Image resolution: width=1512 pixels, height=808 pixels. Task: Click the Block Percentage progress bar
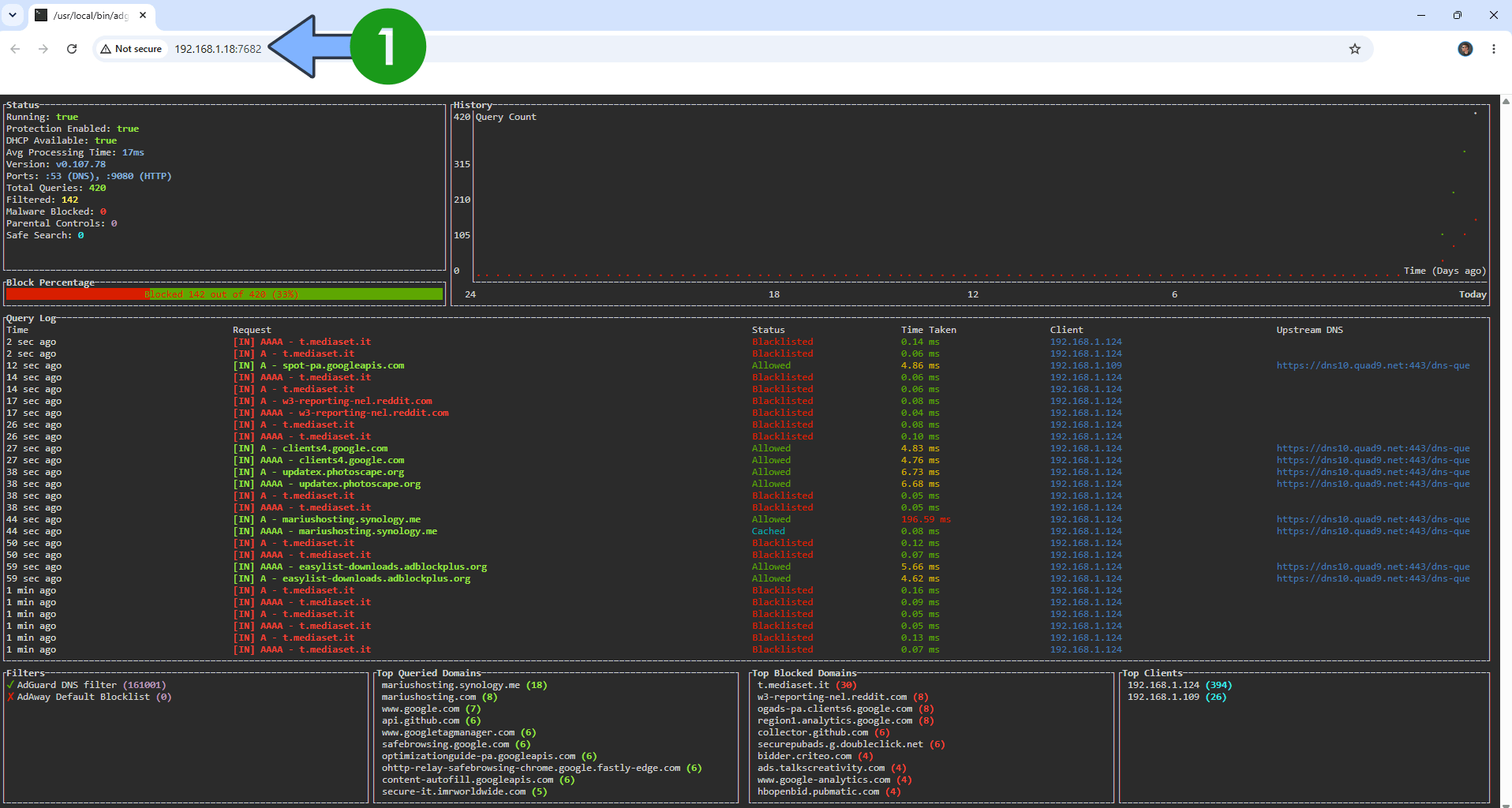[224, 294]
